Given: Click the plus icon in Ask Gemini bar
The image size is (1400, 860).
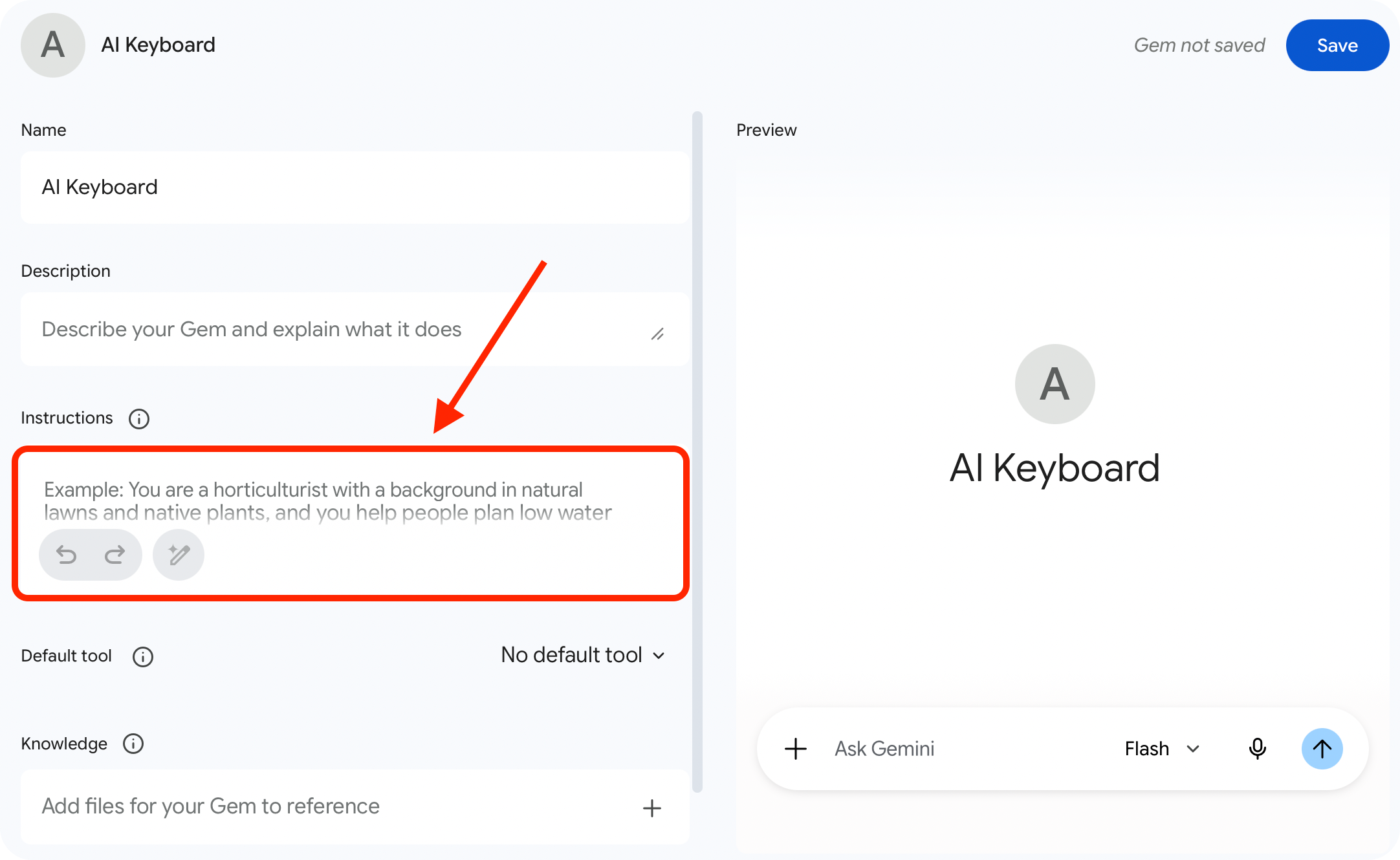Looking at the screenshot, I should click(x=796, y=749).
